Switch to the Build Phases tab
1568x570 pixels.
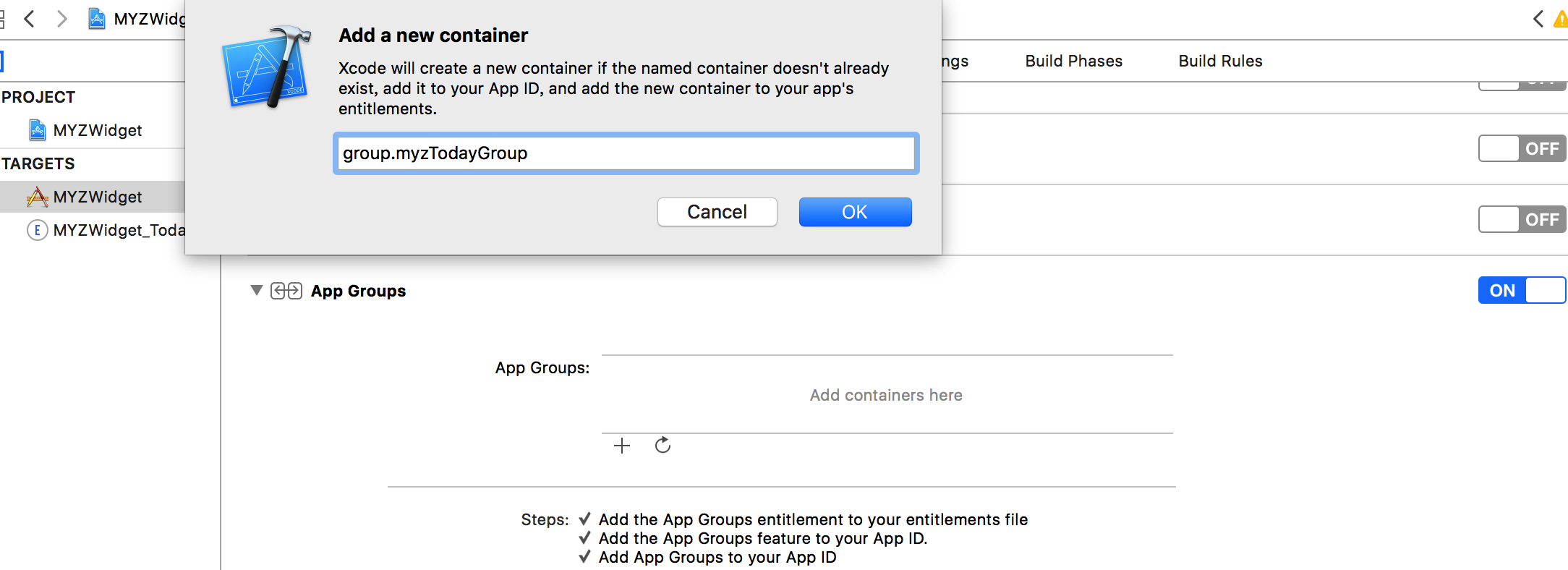coord(1073,61)
